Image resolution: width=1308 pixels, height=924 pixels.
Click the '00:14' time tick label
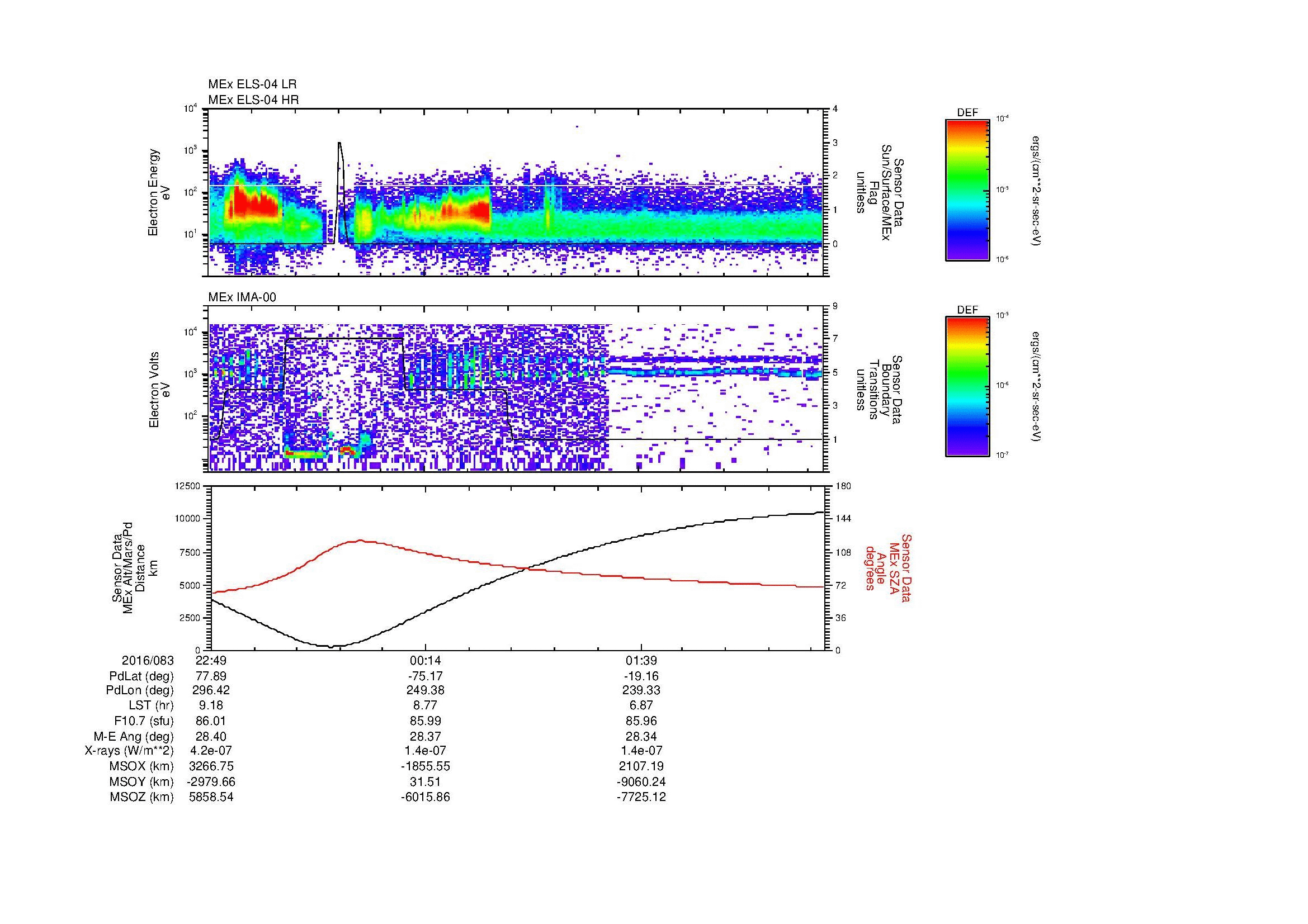click(x=425, y=660)
